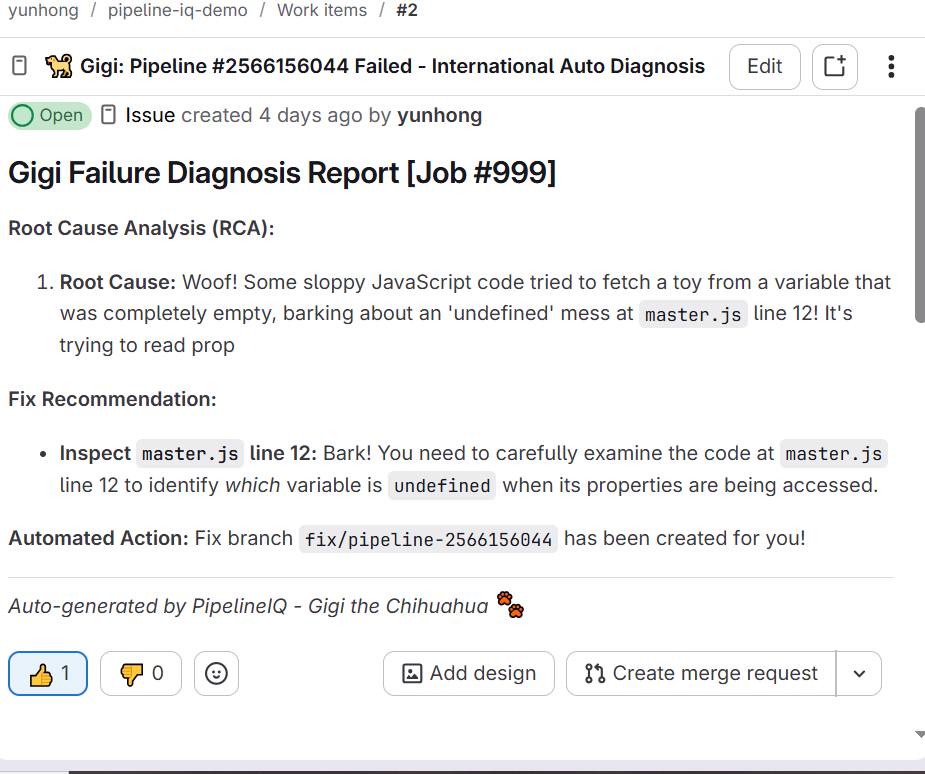Viewport: 925px width, 774px height.
Task: Open the Work items breadcrumb
Action: click(x=322, y=10)
